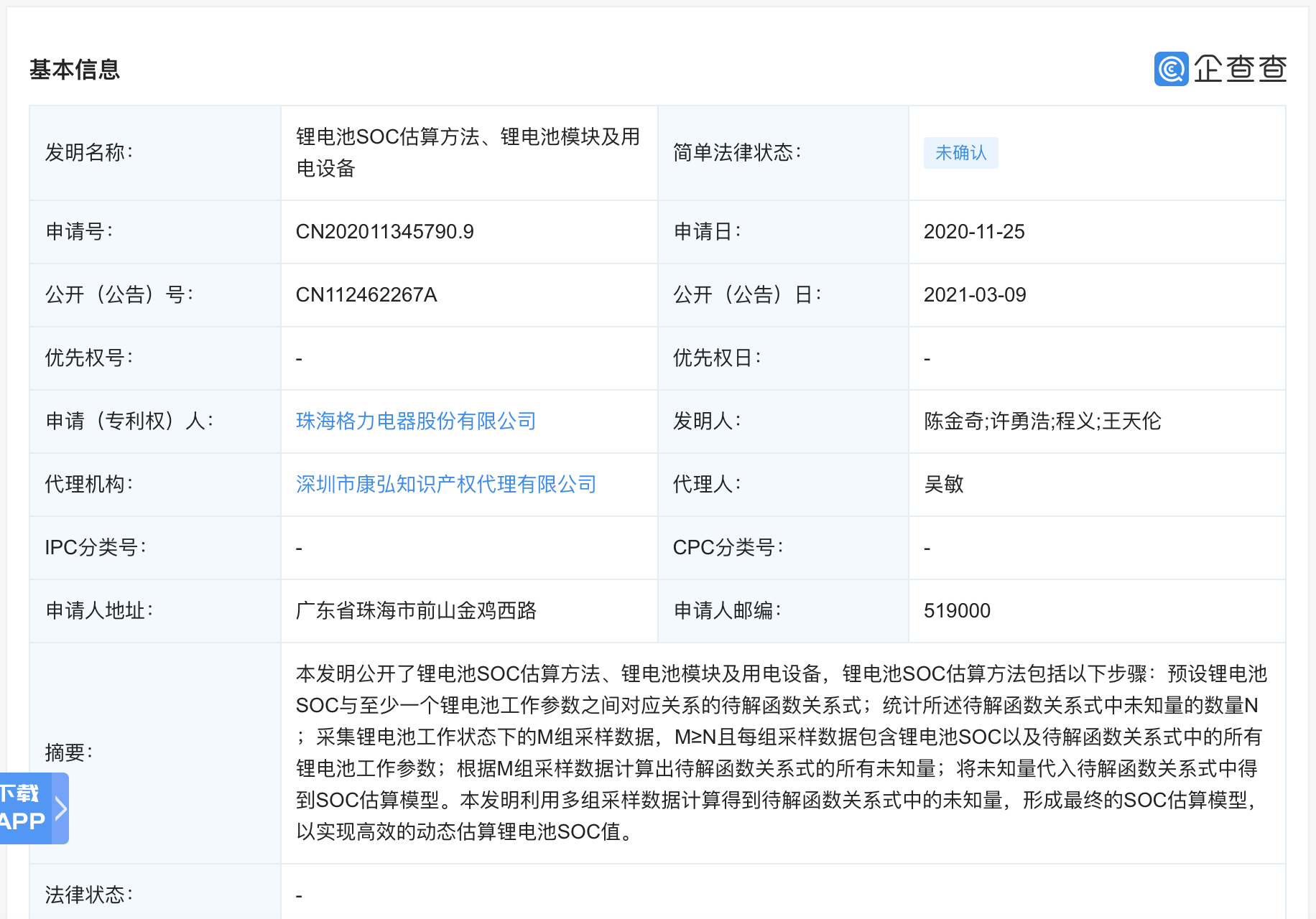
Task: Click inventor names 陈金奇;许勇浩;程义;王天伦
Action: pos(1042,421)
